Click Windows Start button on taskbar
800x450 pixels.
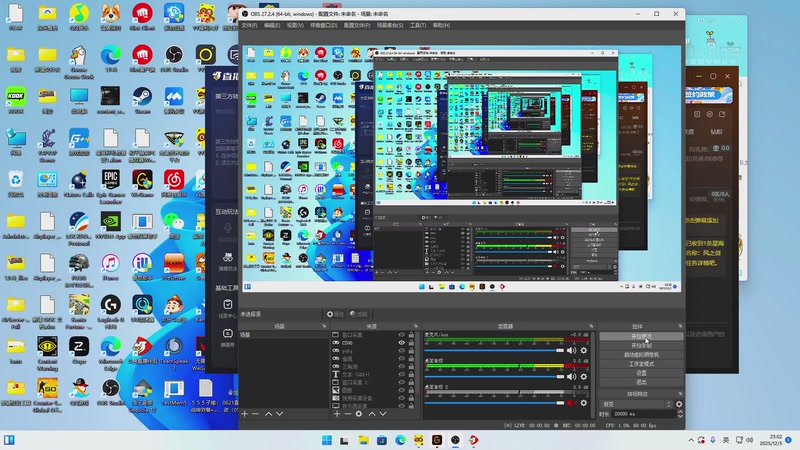pyautogui.click(x=327, y=440)
